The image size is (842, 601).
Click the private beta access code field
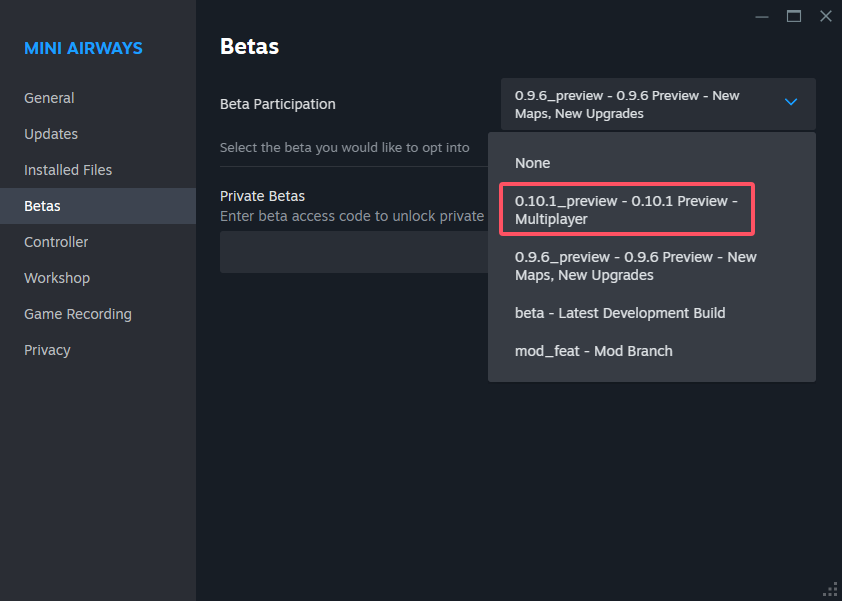tap(350, 250)
